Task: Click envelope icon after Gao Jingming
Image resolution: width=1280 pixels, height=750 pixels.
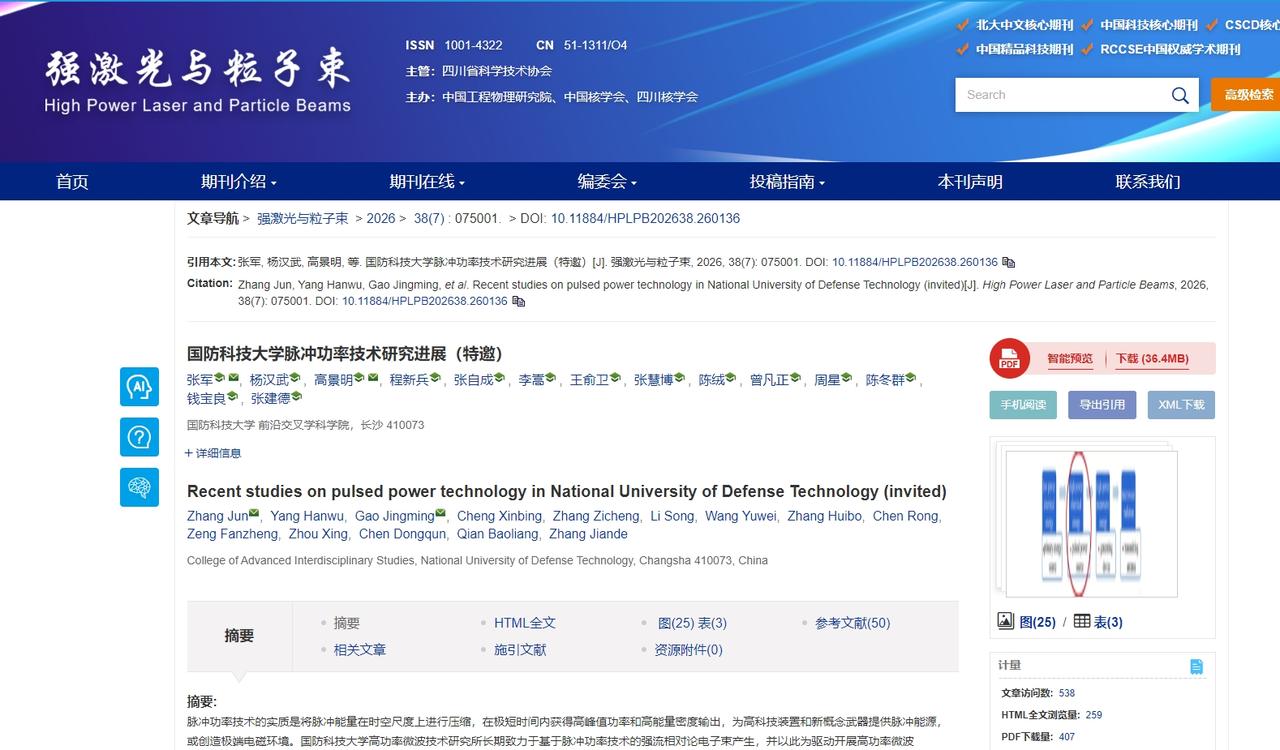Action: click(440, 514)
